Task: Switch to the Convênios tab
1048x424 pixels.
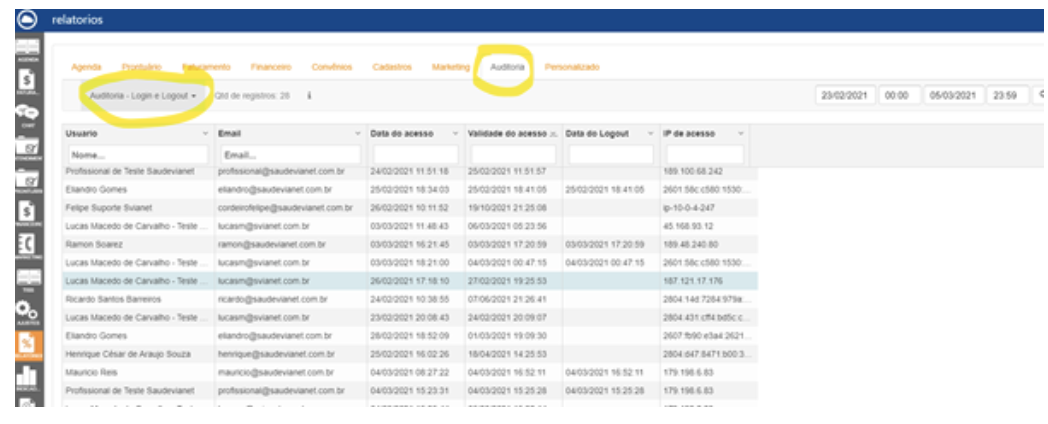Action: click(332, 68)
